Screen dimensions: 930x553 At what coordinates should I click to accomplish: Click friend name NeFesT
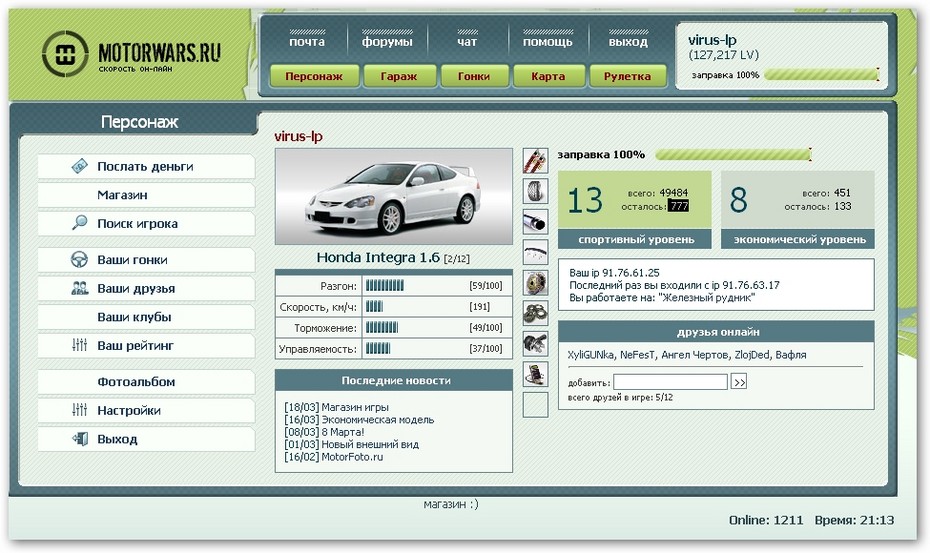click(638, 355)
